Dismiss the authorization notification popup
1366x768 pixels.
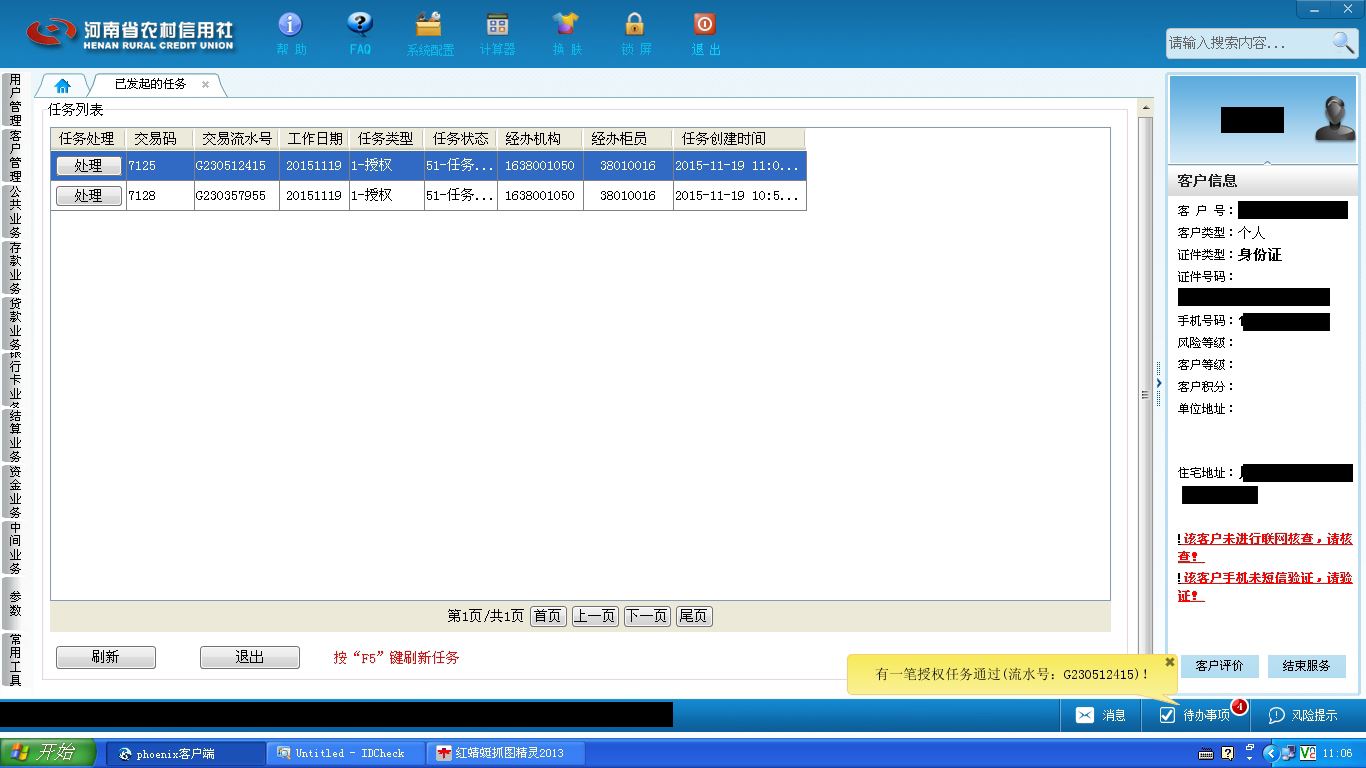click(1170, 662)
